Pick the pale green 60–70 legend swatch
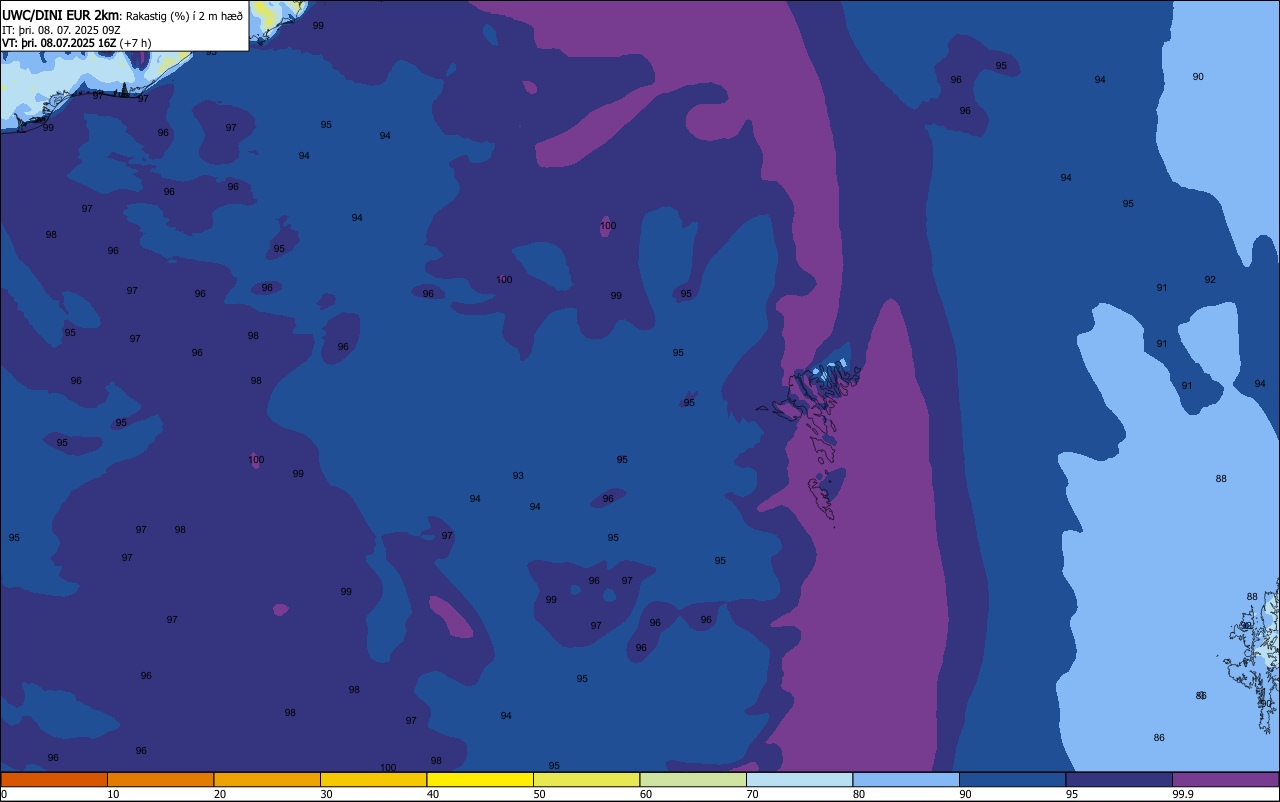The width and height of the screenshot is (1280, 802). [x=693, y=779]
